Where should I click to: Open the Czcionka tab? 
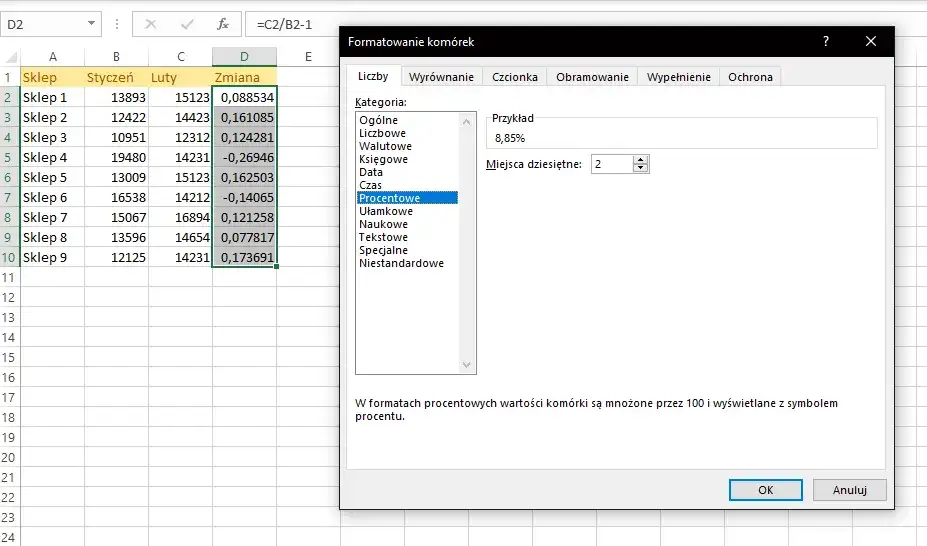tap(515, 77)
